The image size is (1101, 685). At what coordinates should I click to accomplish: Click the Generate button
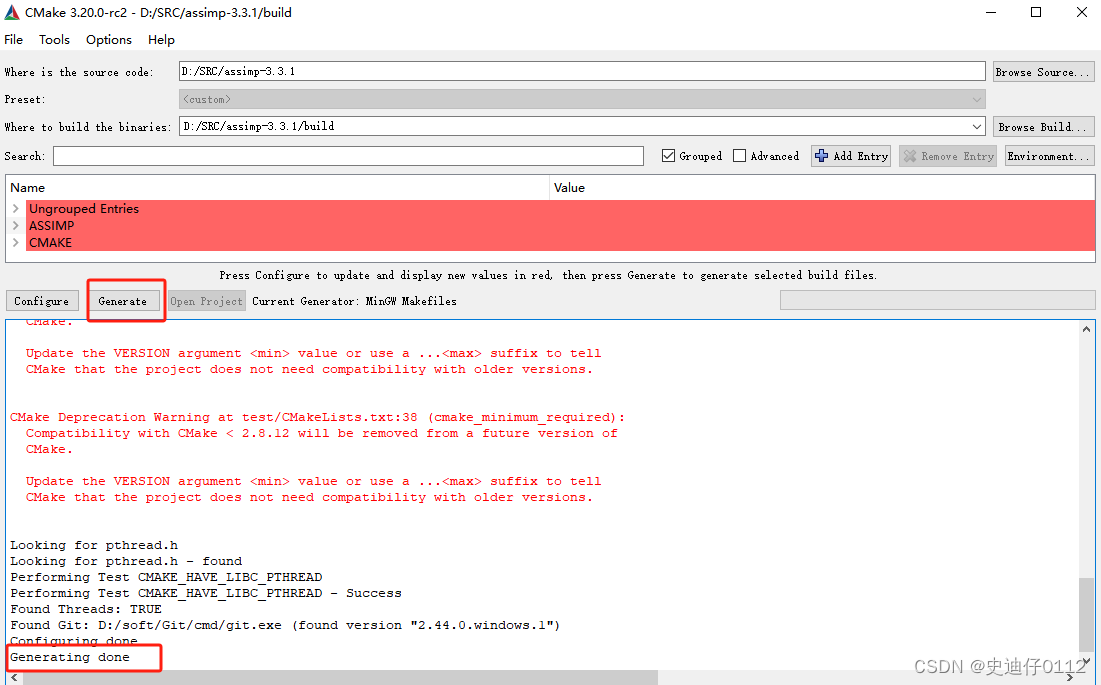click(122, 301)
